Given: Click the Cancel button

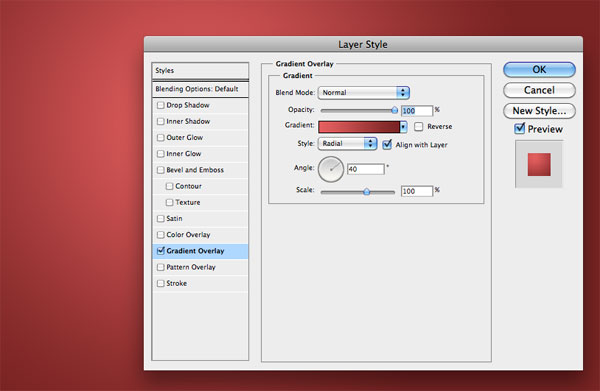Looking at the screenshot, I should point(539,90).
